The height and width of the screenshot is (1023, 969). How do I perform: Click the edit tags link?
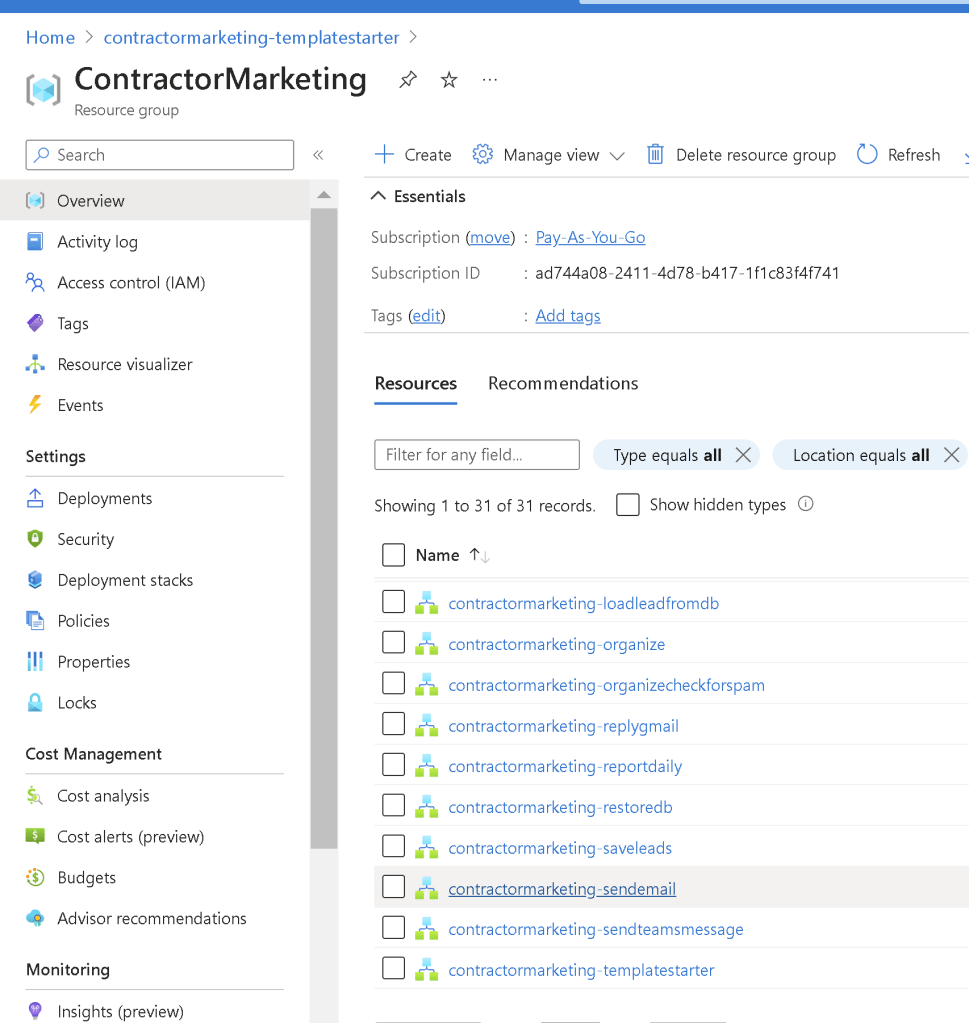pos(427,316)
